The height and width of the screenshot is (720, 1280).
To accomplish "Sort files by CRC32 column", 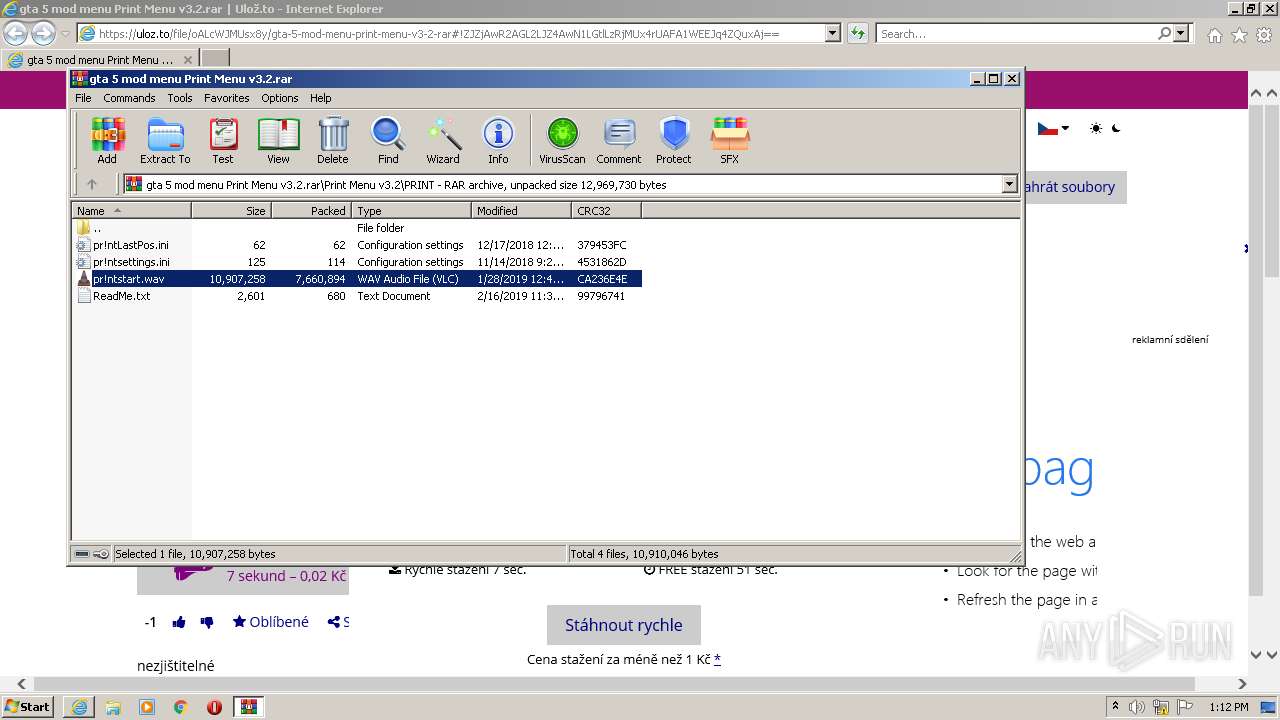I will (x=606, y=210).
